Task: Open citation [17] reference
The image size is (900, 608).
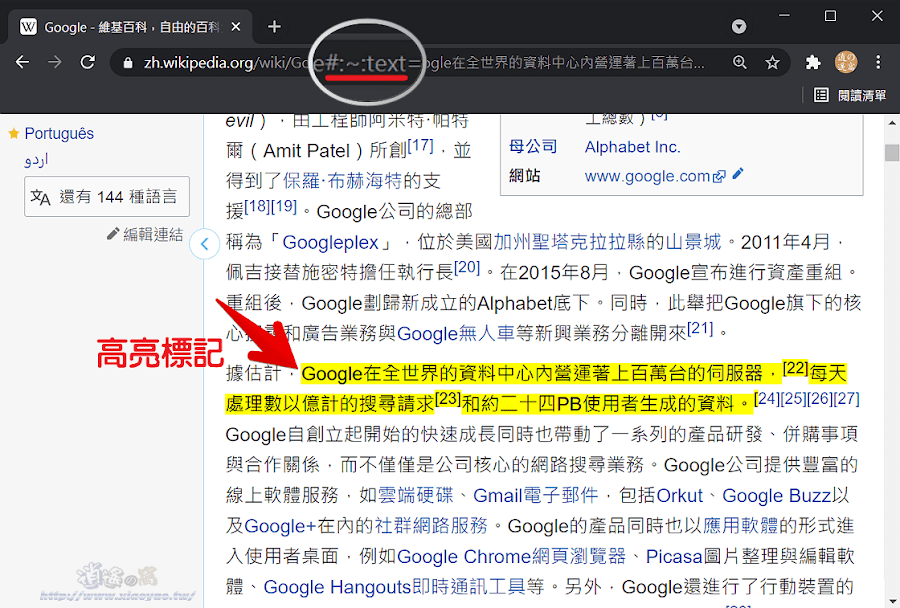Action: pyautogui.click(x=421, y=145)
